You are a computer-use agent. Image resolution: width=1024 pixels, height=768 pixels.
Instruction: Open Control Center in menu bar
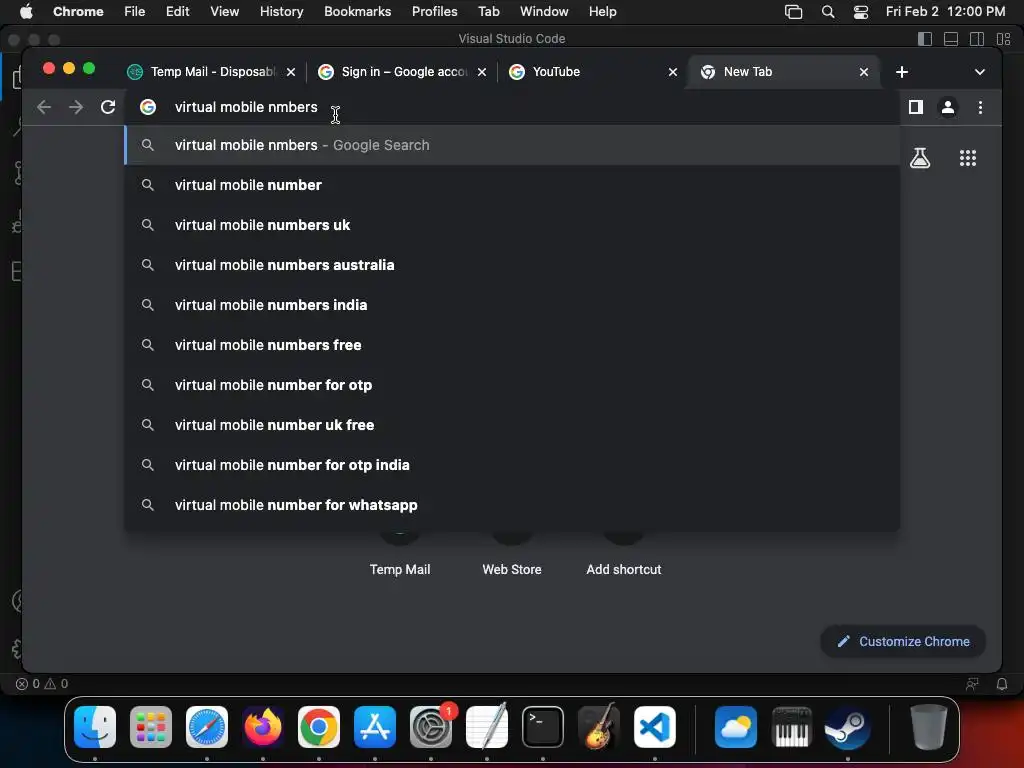point(861,12)
